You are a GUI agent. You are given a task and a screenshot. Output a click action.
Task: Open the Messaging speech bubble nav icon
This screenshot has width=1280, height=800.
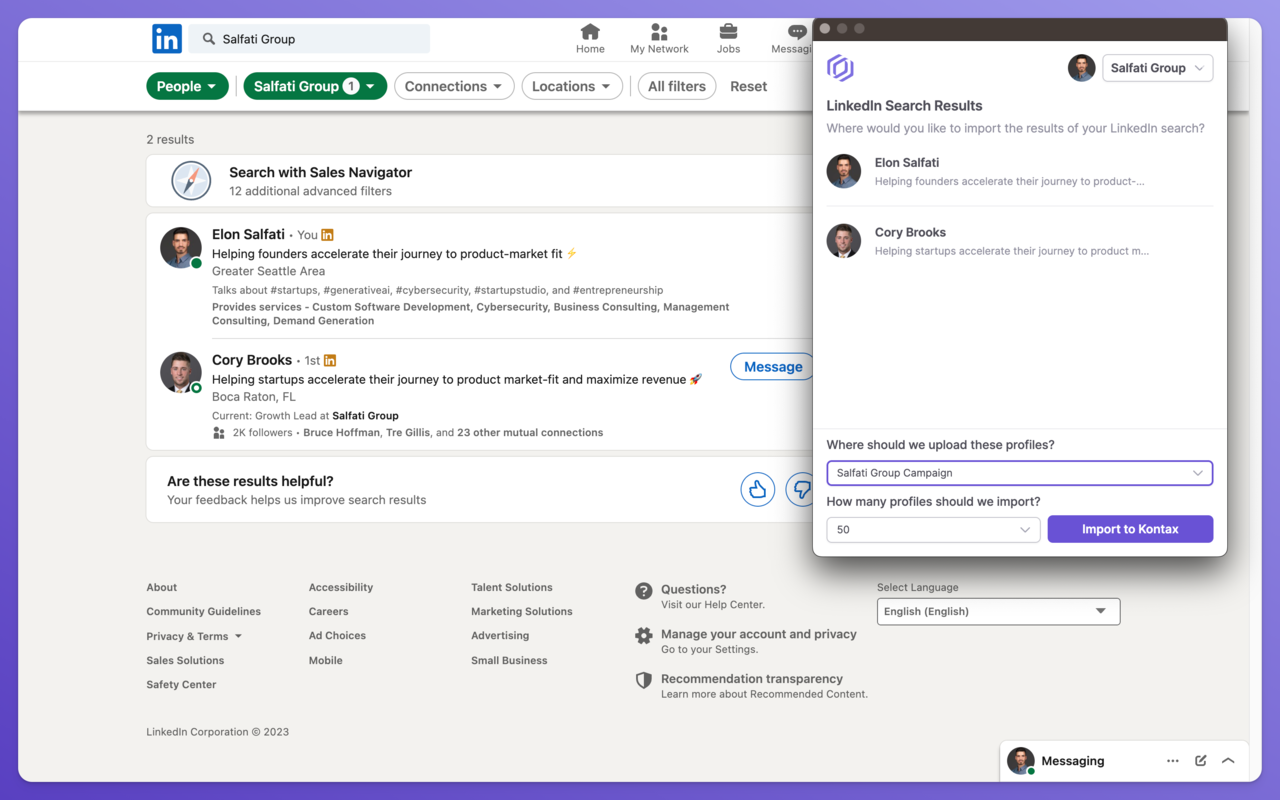[x=797, y=32]
